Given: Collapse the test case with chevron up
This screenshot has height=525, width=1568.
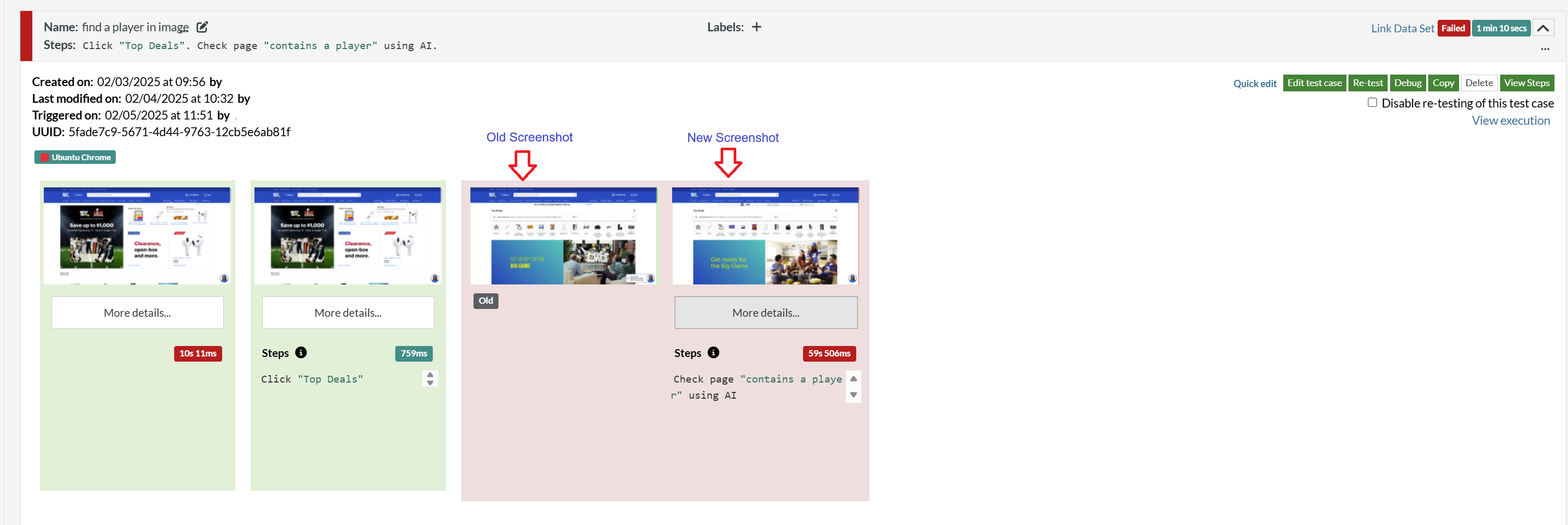Looking at the screenshot, I should tap(1542, 28).
